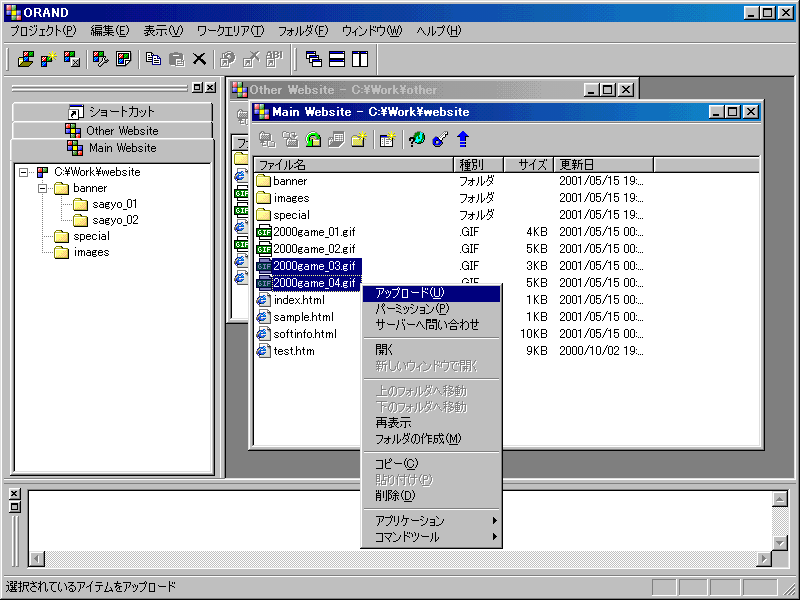The width and height of the screenshot is (800, 600).
Task: Click the greyed shortcut disc icon
Action: coord(228,59)
